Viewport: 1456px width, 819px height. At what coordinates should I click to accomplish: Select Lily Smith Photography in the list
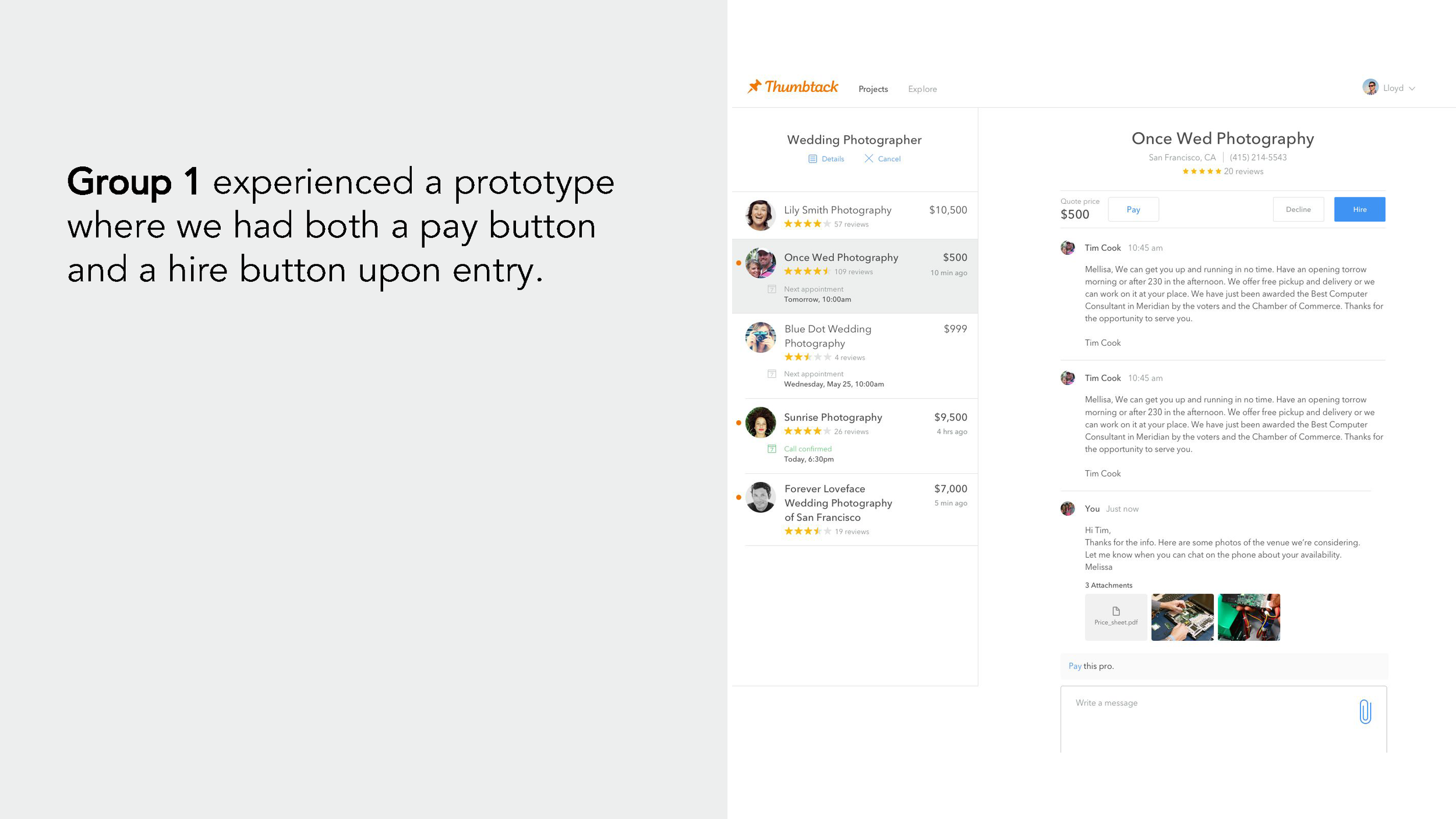point(855,215)
